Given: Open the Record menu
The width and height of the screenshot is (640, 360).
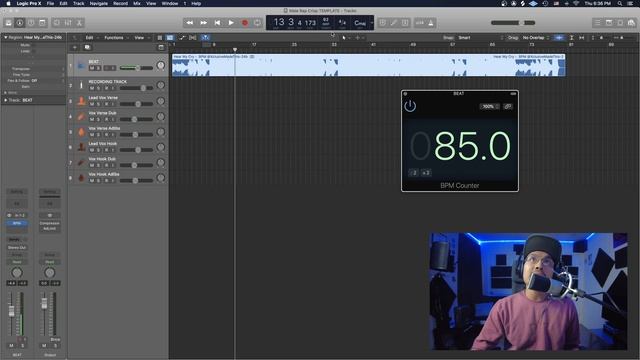Looking at the screenshot, I should [120, 3].
